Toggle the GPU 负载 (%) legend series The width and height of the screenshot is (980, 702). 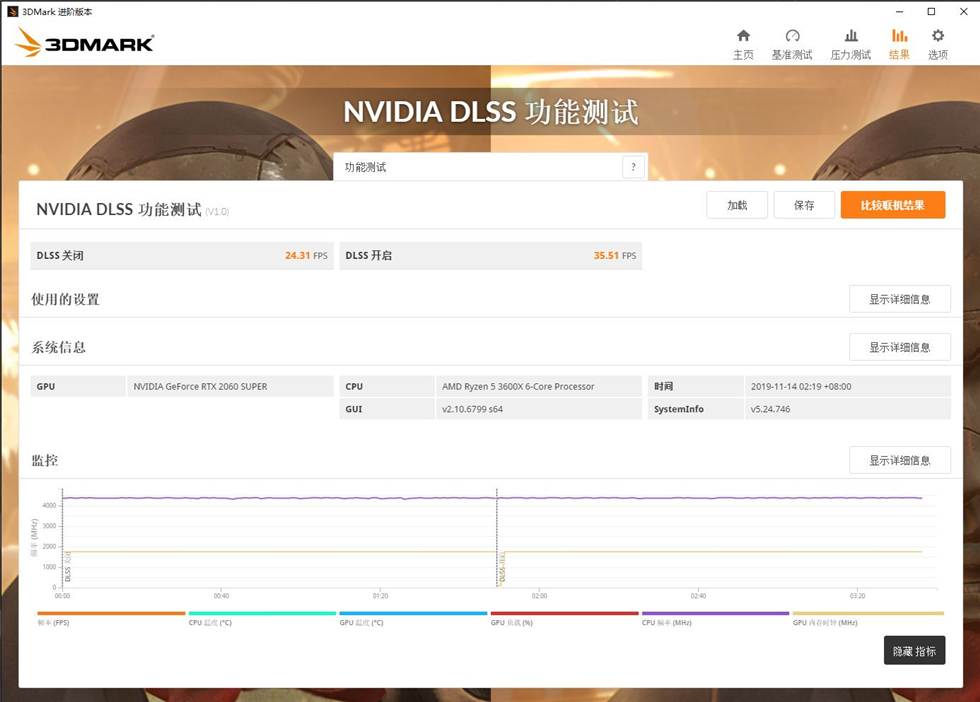pyautogui.click(x=511, y=622)
